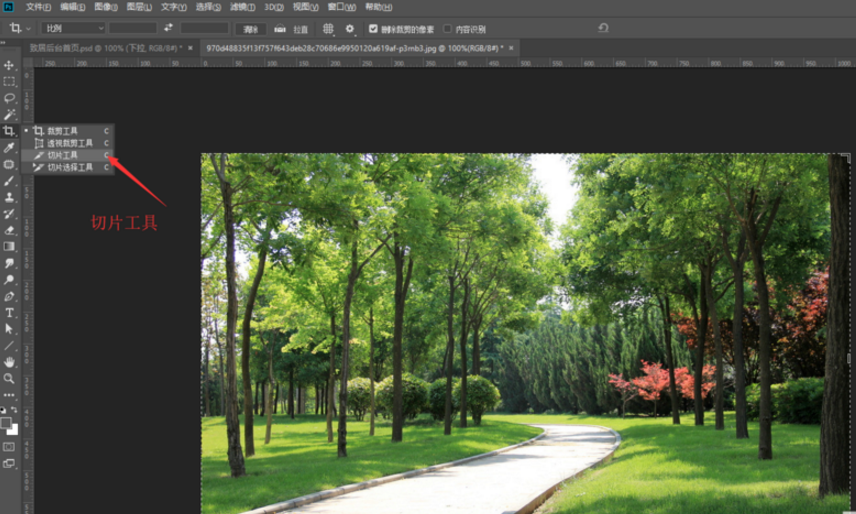The height and width of the screenshot is (514, 856).
Task: Open the 滤镜 menu
Action: point(242,7)
